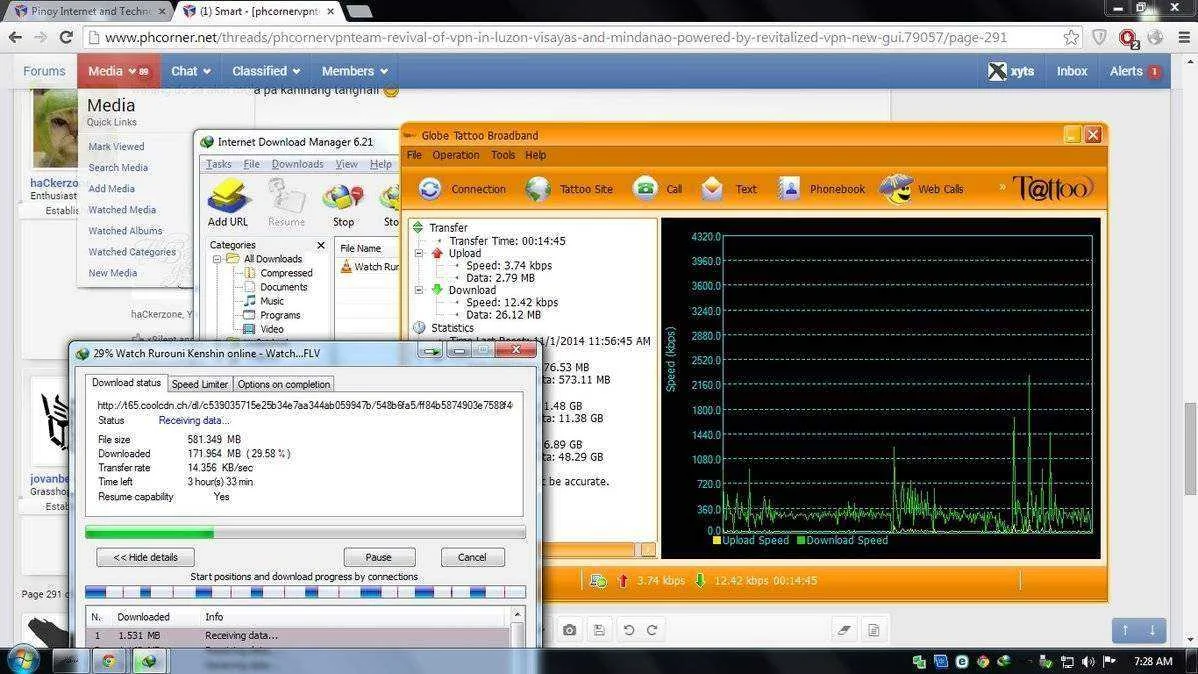Viewport: 1198px width, 674px height.
Task: Click the Web Calls pirate icon
Action: pyautogui.click(x=896, y=189)
